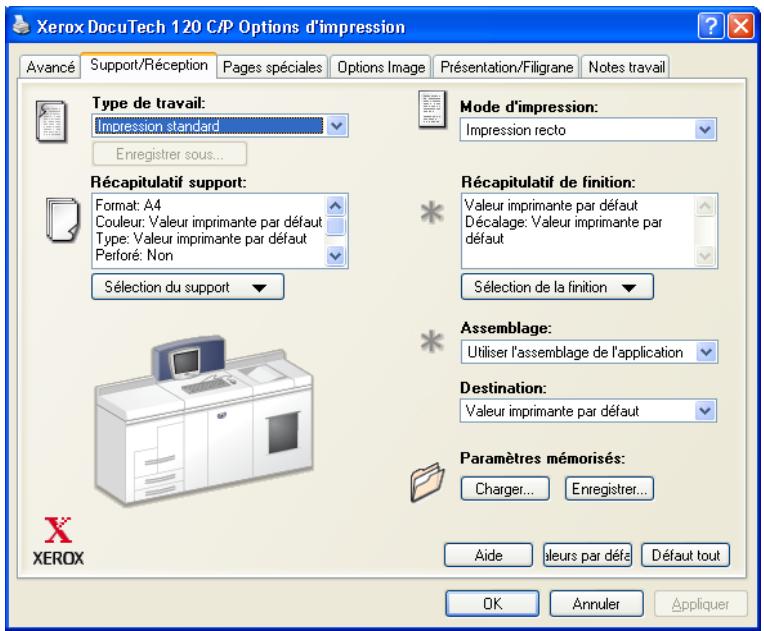Click the 'Format: A4' line
The image size is (764, 631).
pos(128,205)
